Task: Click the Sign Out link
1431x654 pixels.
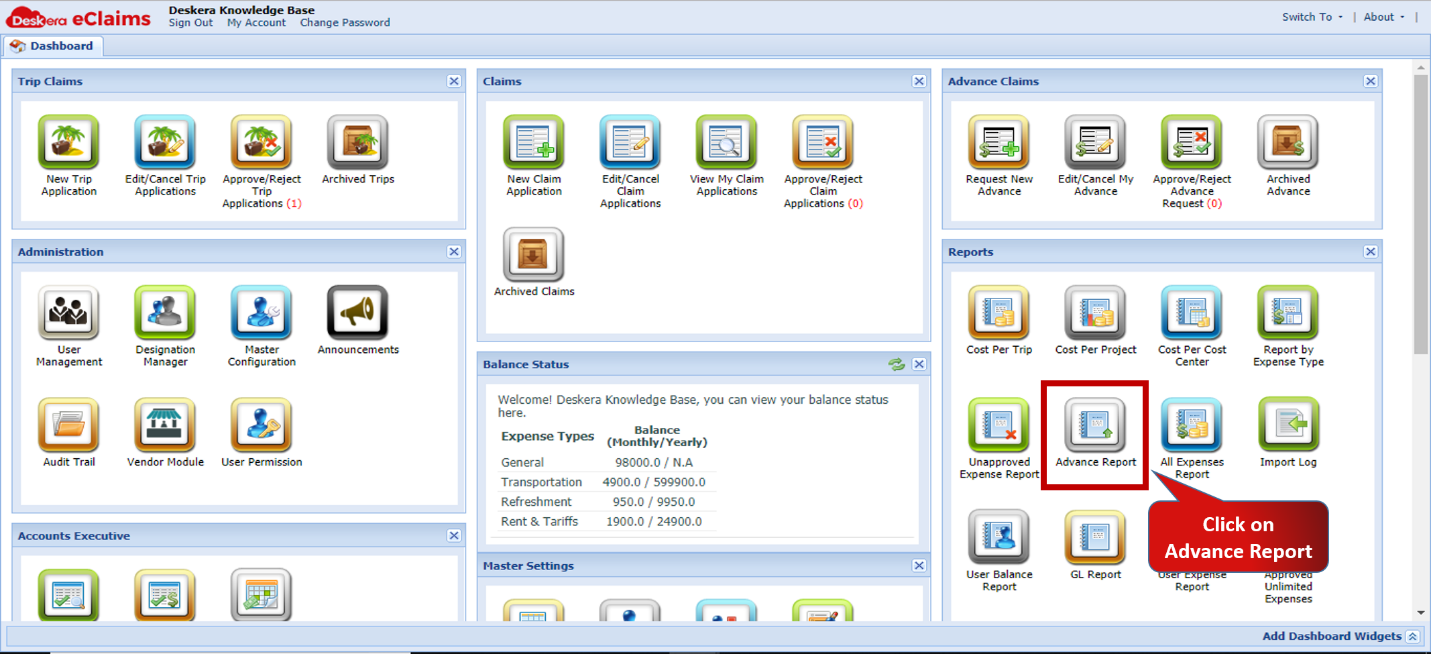Action: (190, 23)
